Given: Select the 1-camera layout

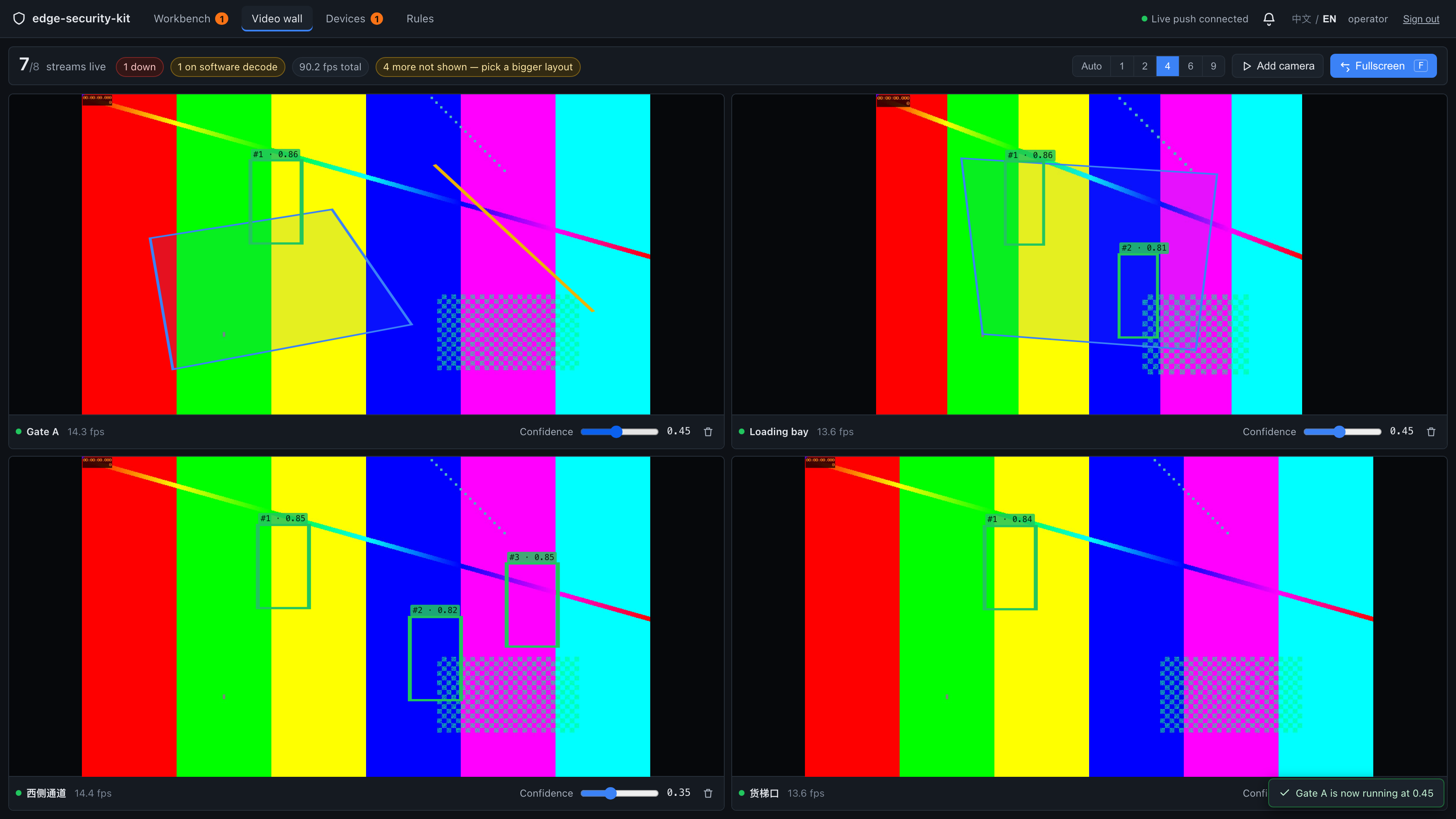Looking at the screenshot, I should 1121,66.
